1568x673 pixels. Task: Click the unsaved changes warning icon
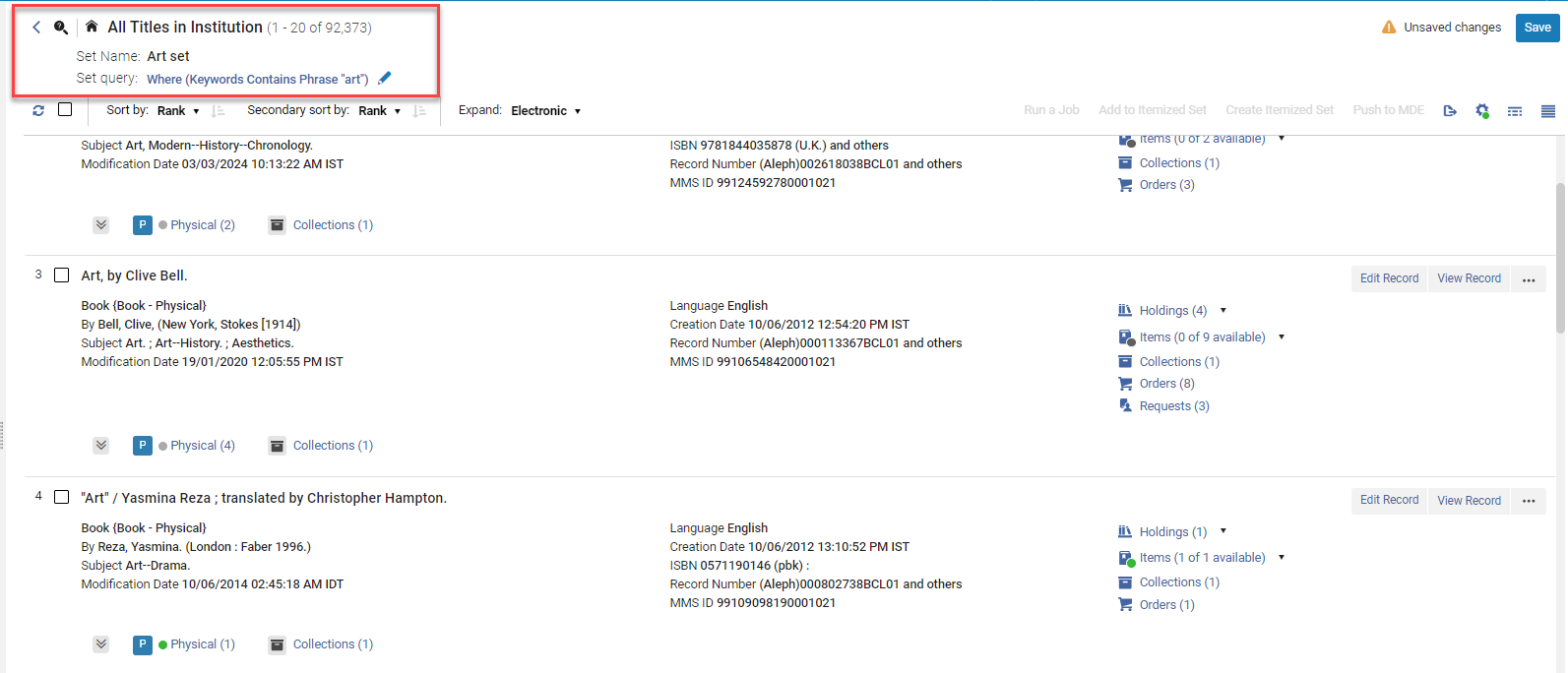tap(1389, 28)
